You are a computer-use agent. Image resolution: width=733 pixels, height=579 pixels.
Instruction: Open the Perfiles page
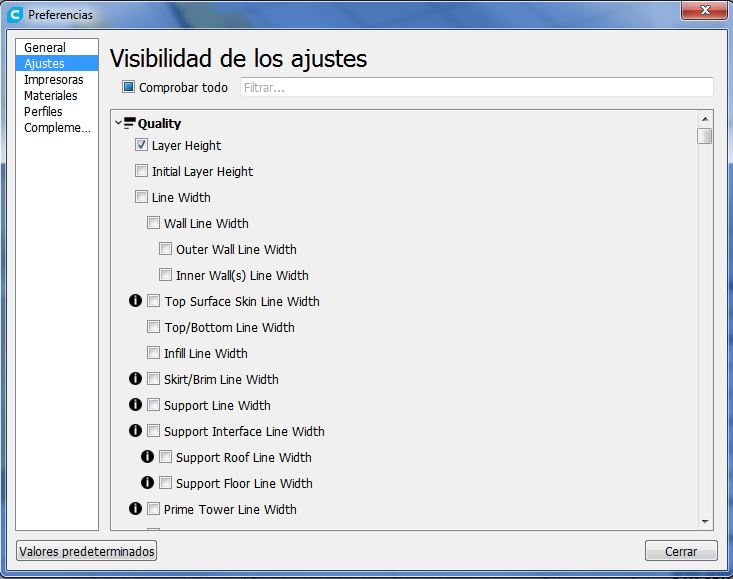click(x=57, y=111)
